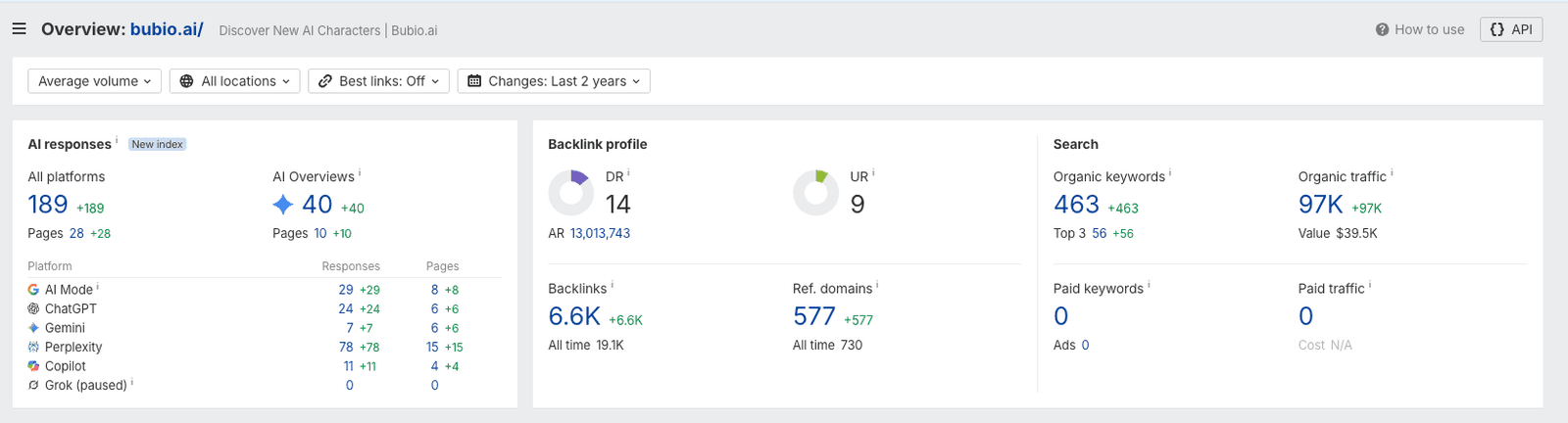Open Copilot pages count 4
This screenshot has height=423, width=1568.
[435, 366]
